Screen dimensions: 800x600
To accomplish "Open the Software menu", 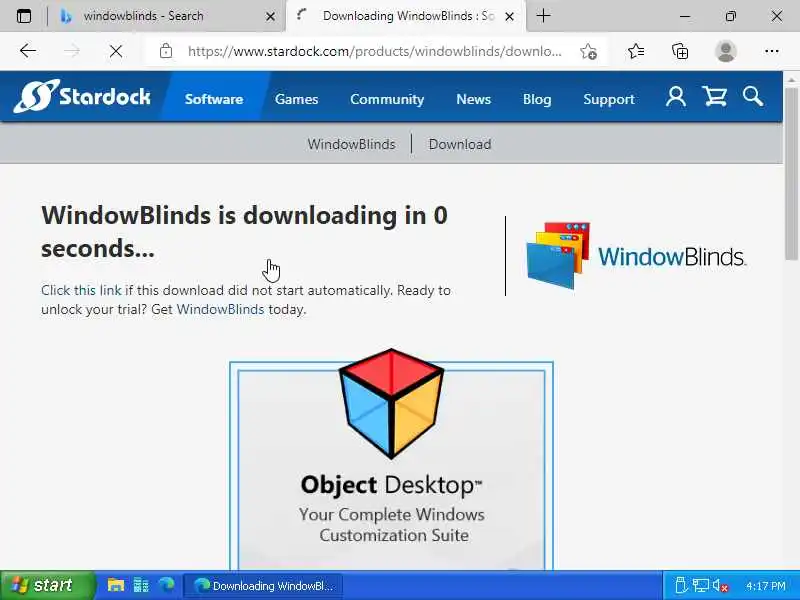I will [x=214, y=99].
